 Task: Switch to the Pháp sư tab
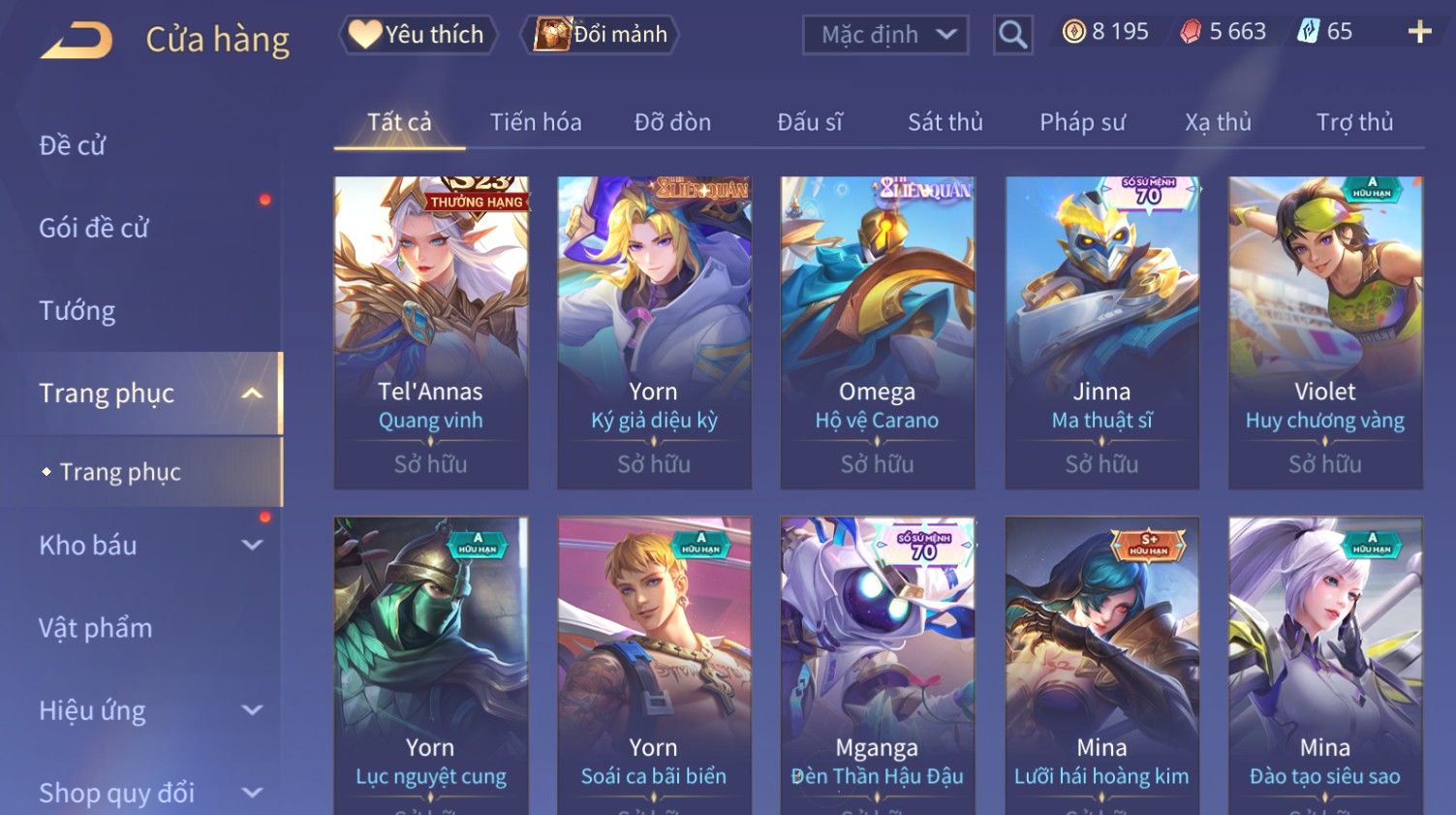[x=1082, y=122]
